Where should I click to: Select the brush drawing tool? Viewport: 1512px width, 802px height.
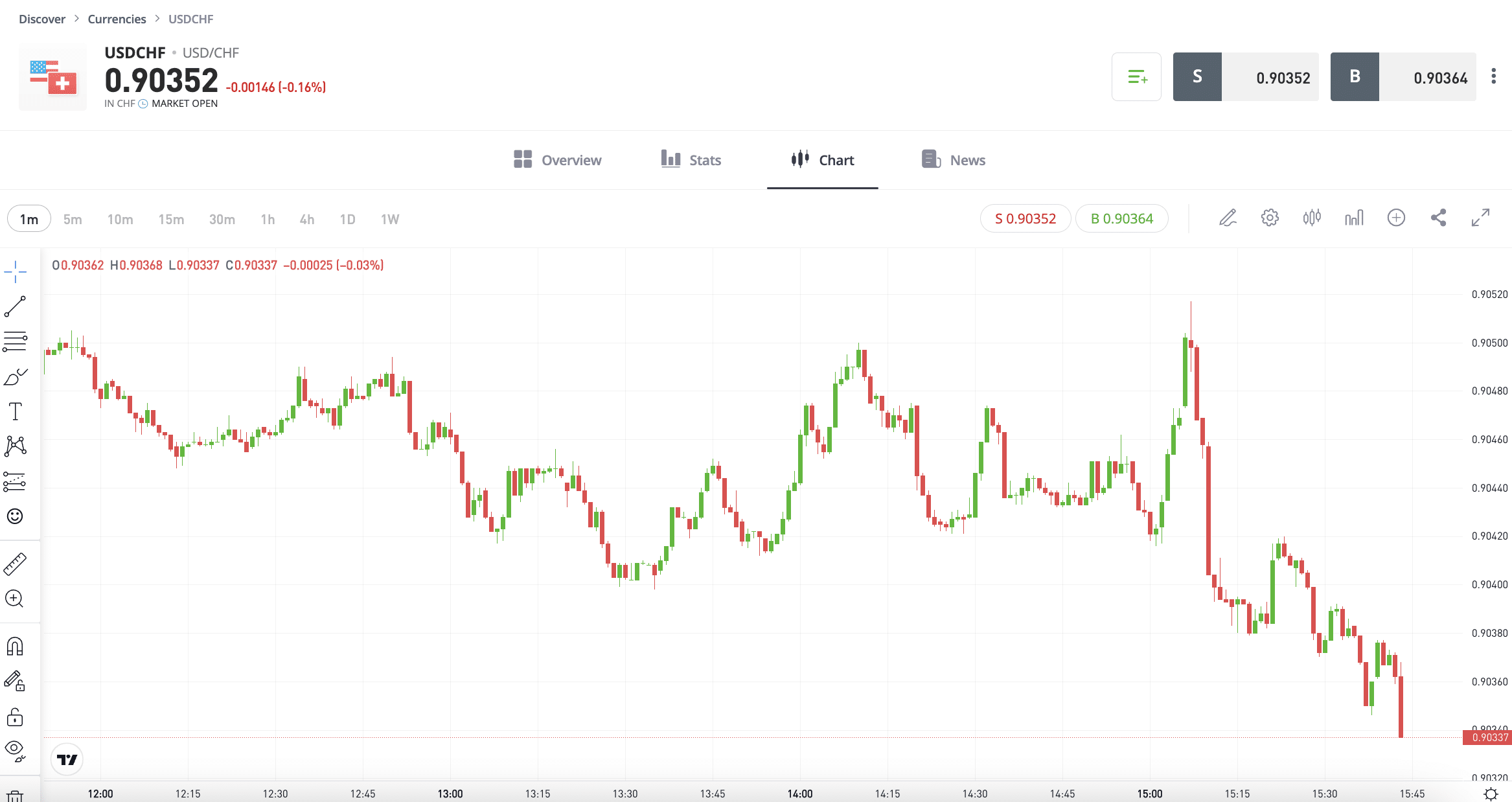point(15,377)
